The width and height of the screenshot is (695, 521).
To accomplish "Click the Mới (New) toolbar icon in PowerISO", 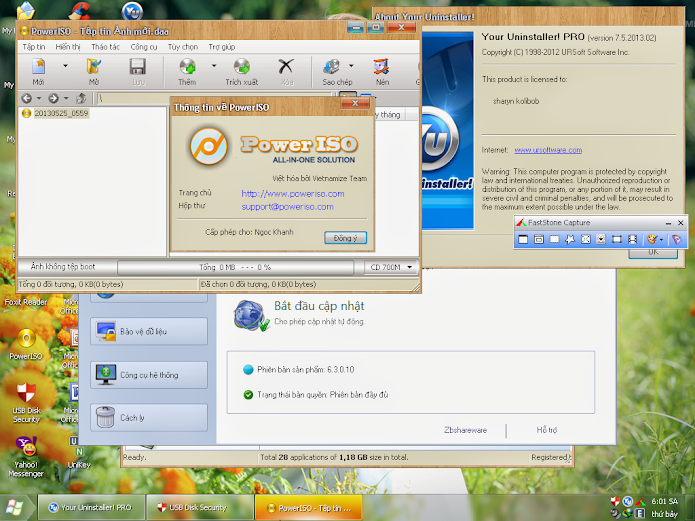I will (39, 67).
